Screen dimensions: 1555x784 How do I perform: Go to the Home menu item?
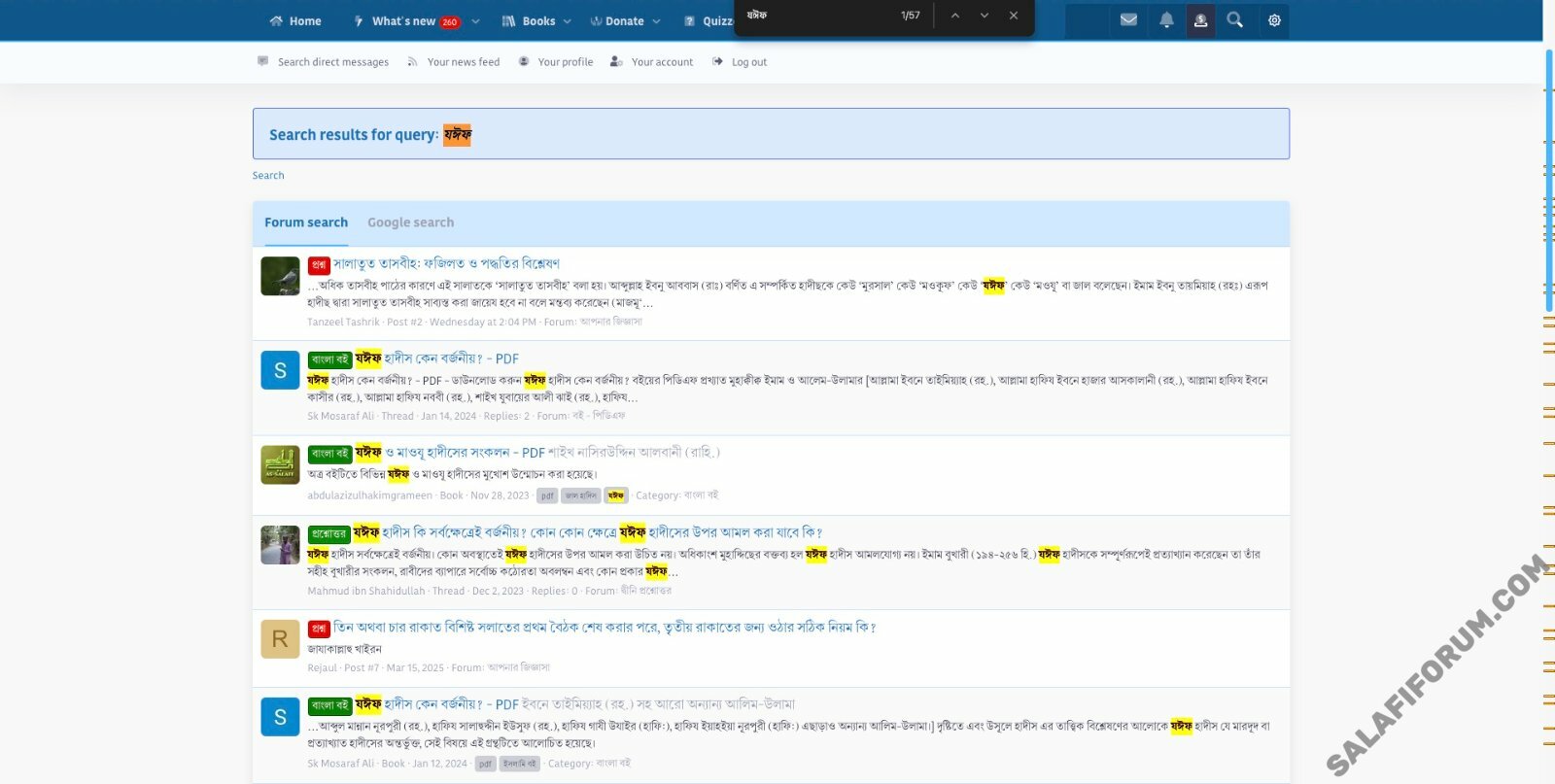(295, 21)
